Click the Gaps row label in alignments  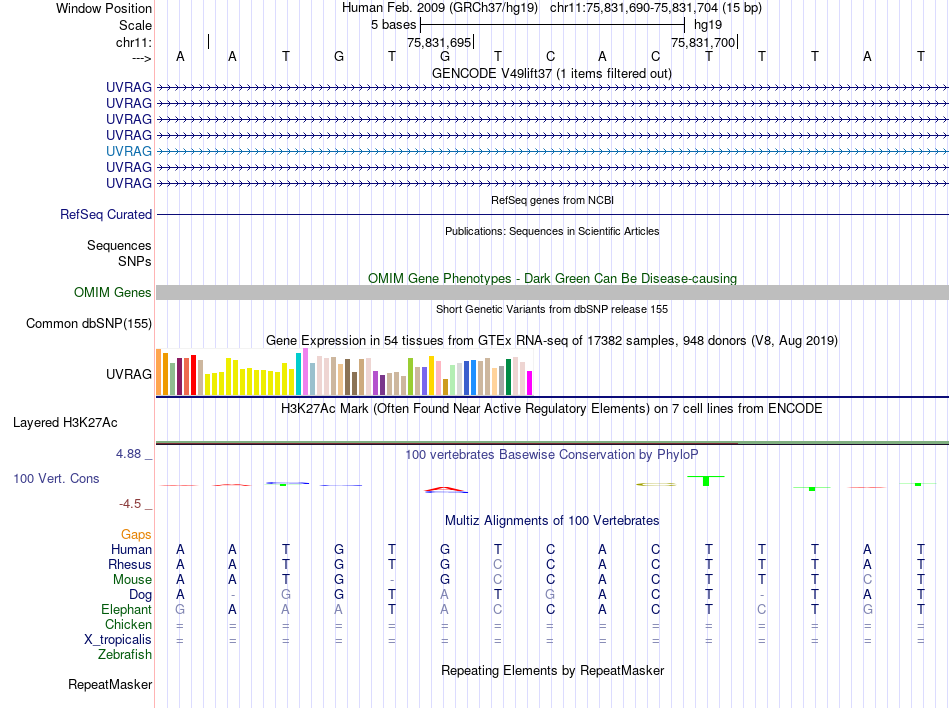pos(136,534)
